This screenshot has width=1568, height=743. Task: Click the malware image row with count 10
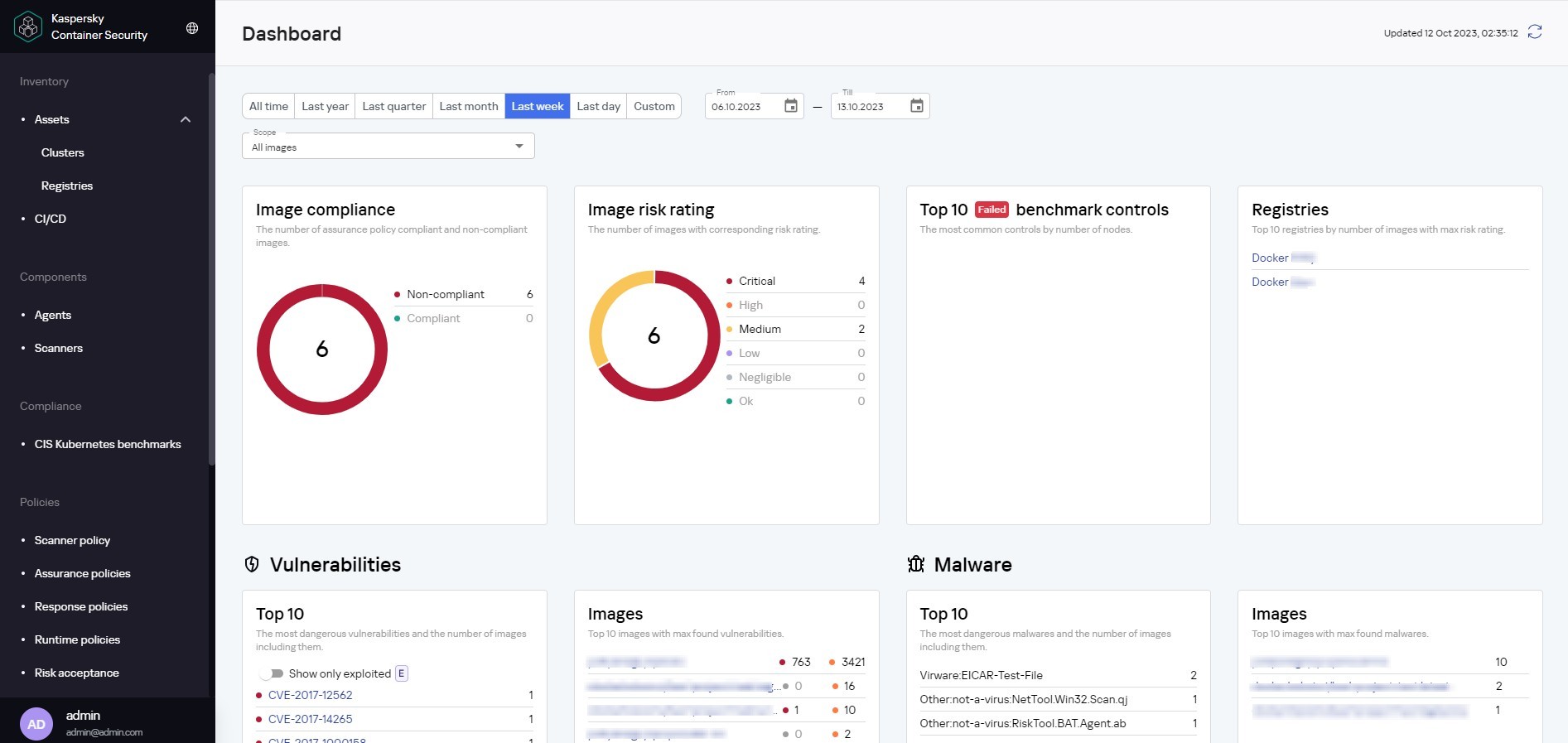tap(1390, 662)
